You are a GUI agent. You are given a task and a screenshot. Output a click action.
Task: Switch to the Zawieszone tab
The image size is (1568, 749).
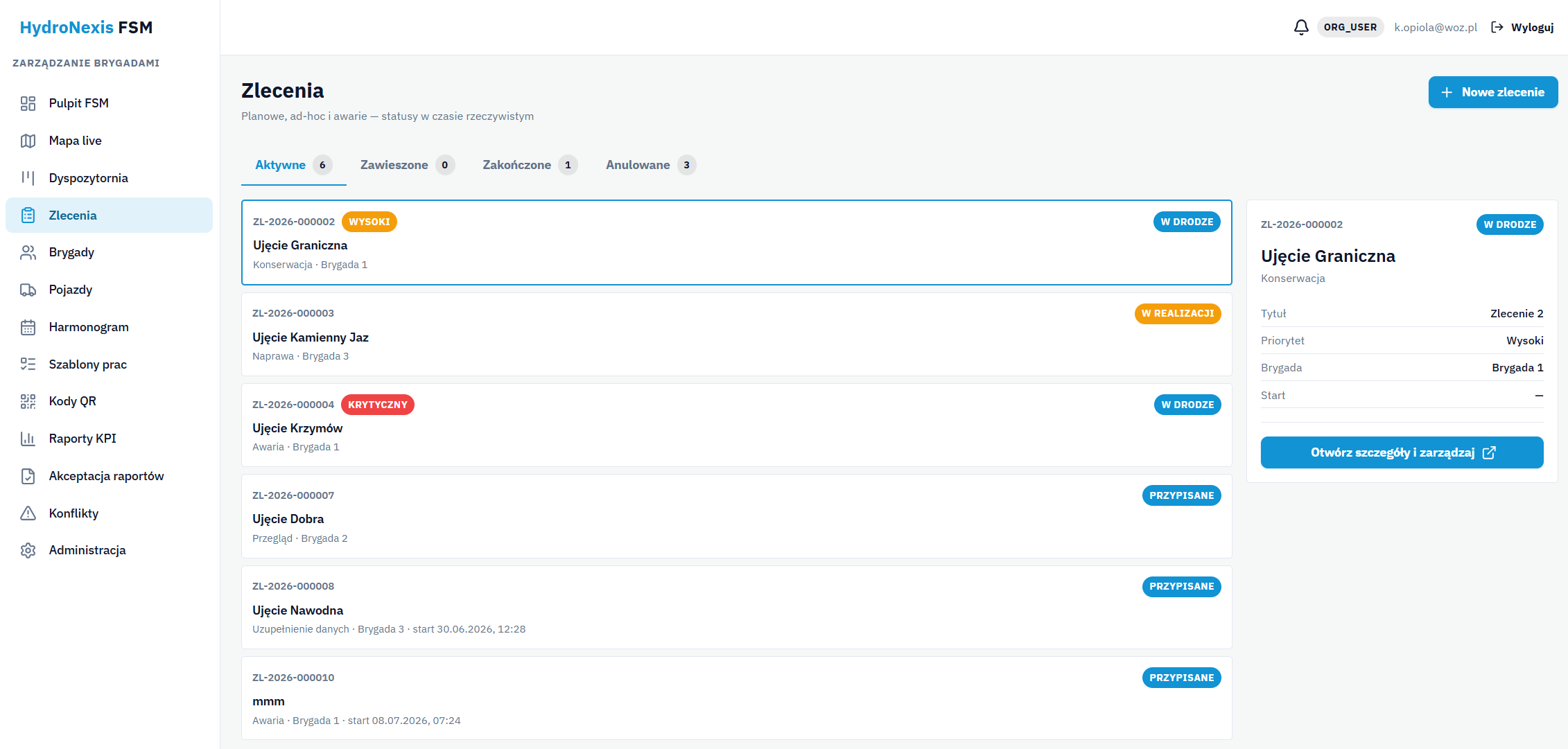click(408, 165)
